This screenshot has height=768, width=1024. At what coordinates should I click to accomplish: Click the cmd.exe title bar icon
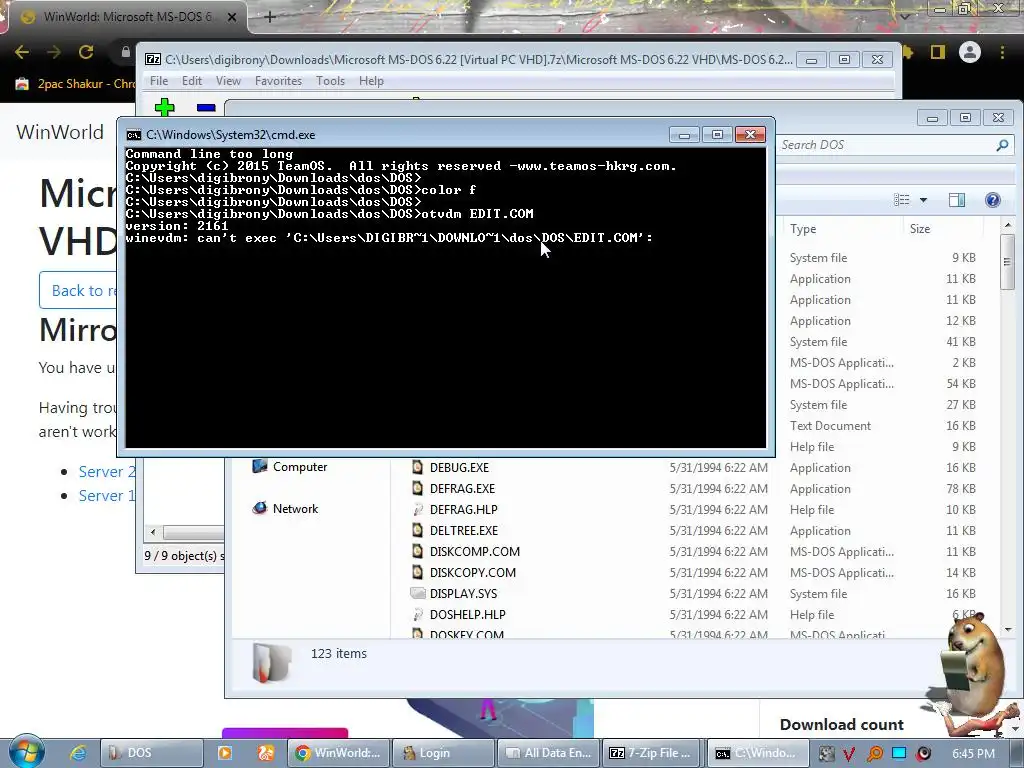(x=134, y=135)
